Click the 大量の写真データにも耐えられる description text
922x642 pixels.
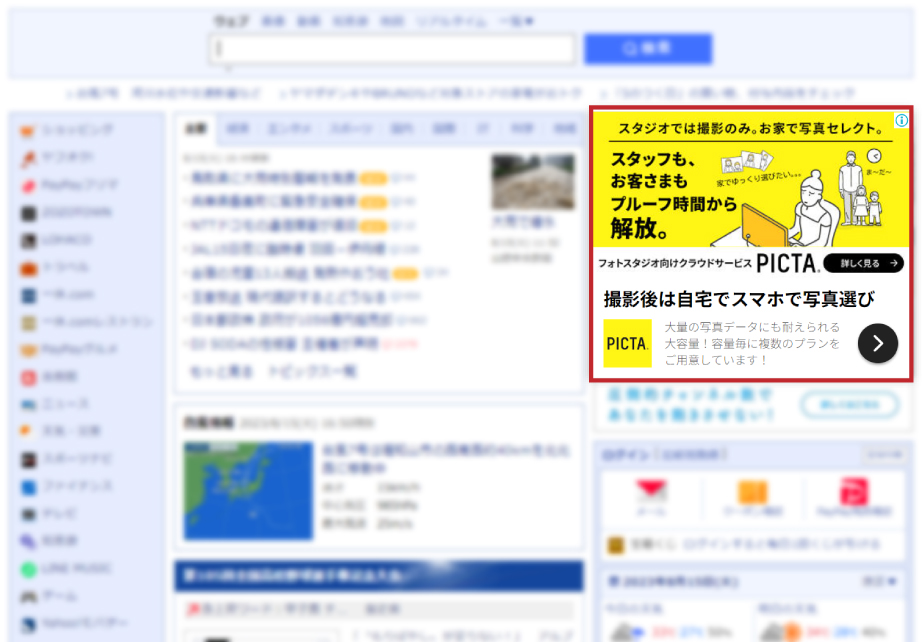pyautogui.click(x=752, y=343)
